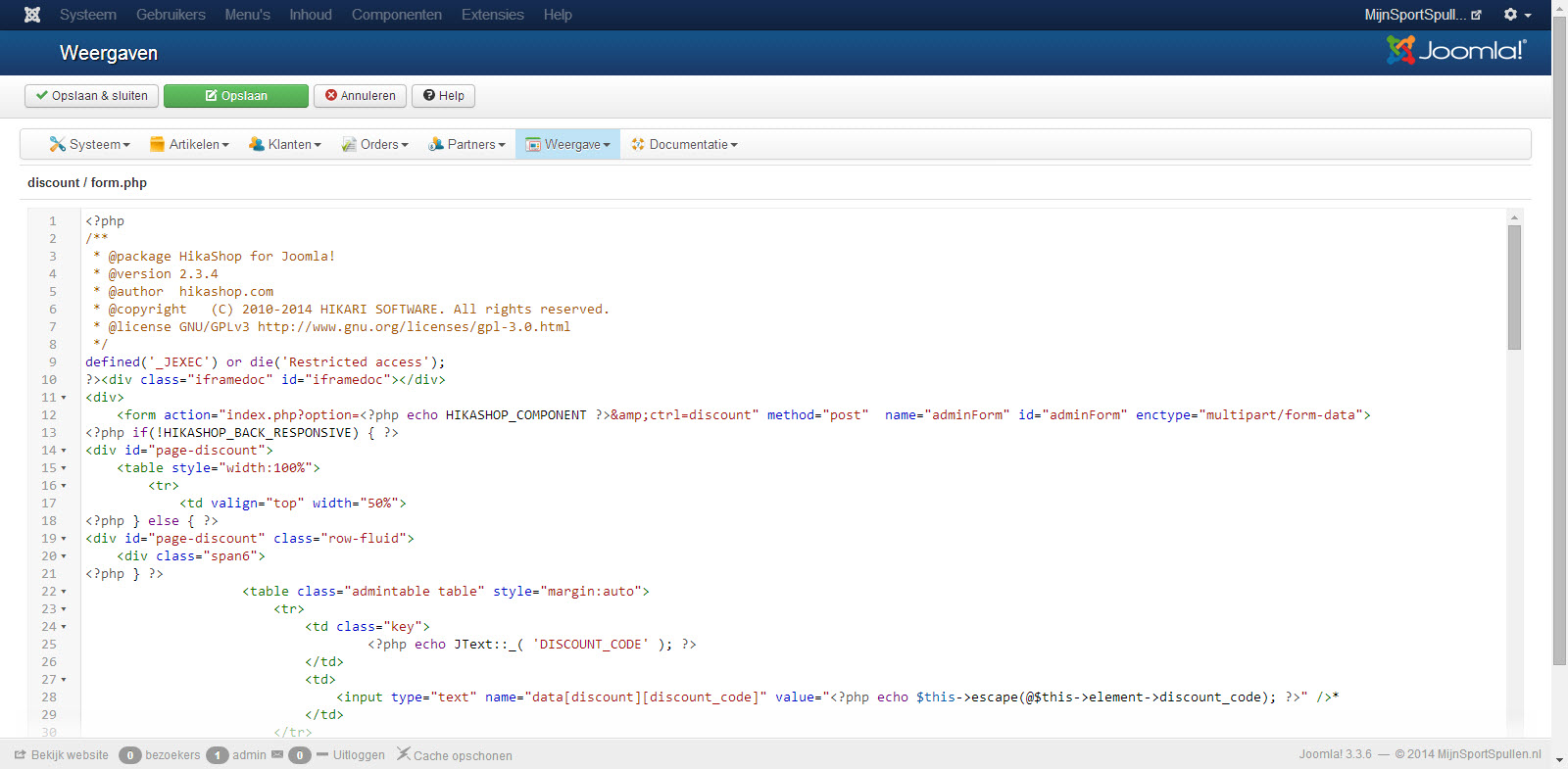This screenshot has width=1568, height=769.
Task: Click the green Opslaan button
Action: click(236, 96)
